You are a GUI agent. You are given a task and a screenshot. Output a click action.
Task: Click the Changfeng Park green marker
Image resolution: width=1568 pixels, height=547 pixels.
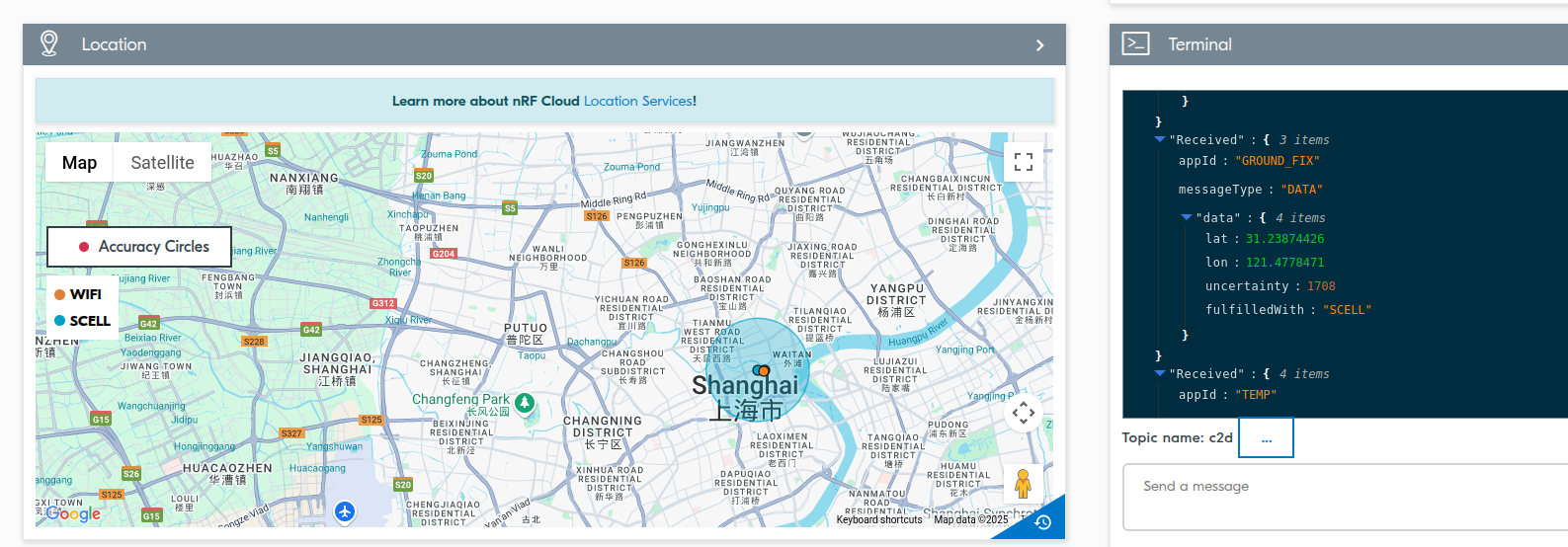click(525, 402)
